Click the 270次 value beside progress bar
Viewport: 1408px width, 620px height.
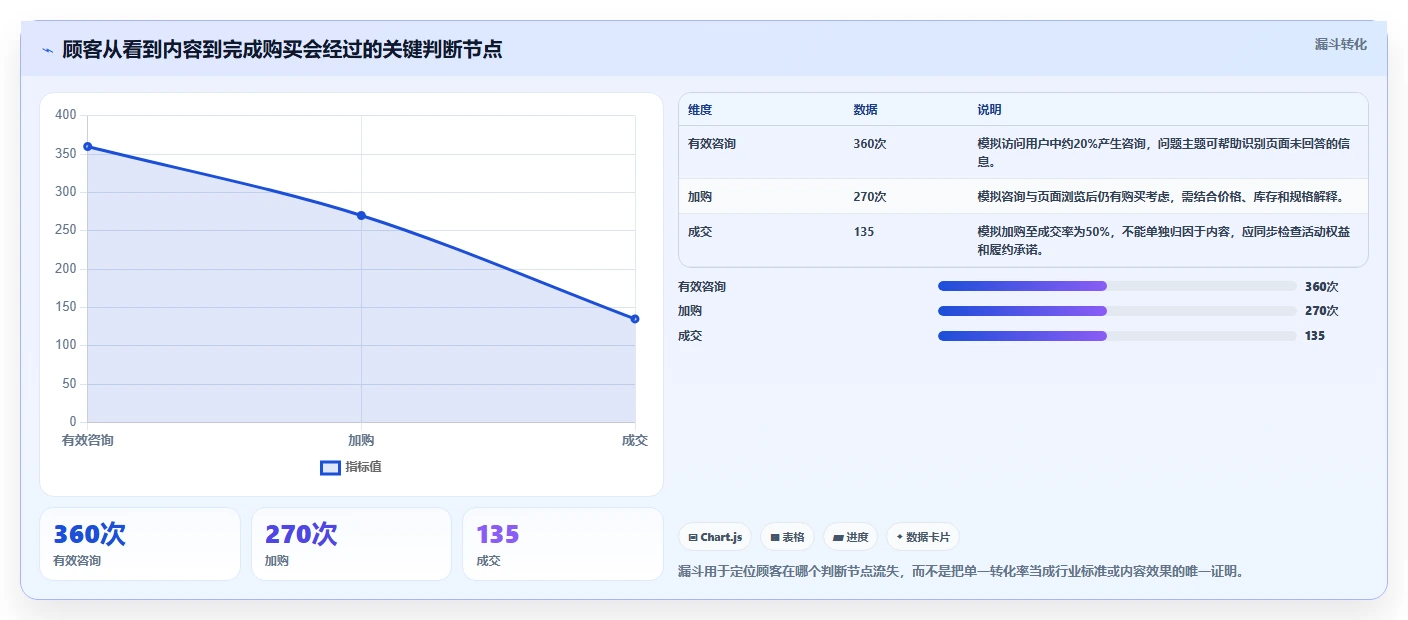1321,311
